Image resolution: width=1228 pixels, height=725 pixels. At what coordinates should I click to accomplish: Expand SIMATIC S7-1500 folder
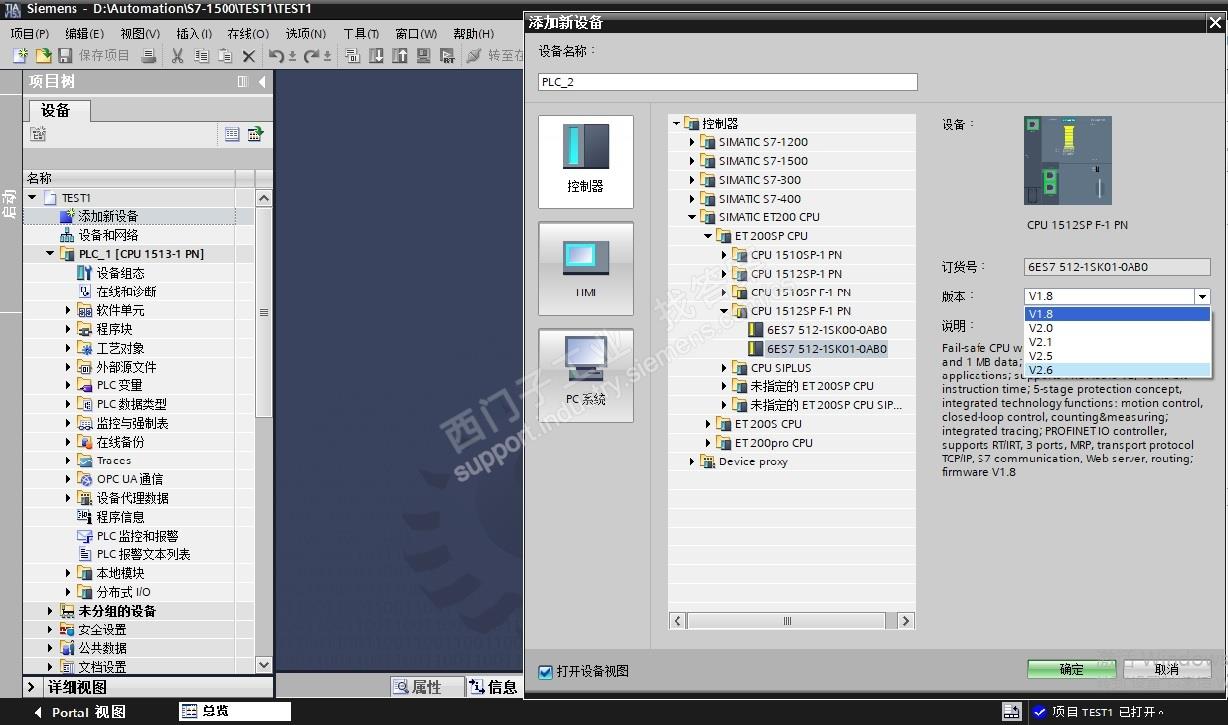click(x=692, y=161)
